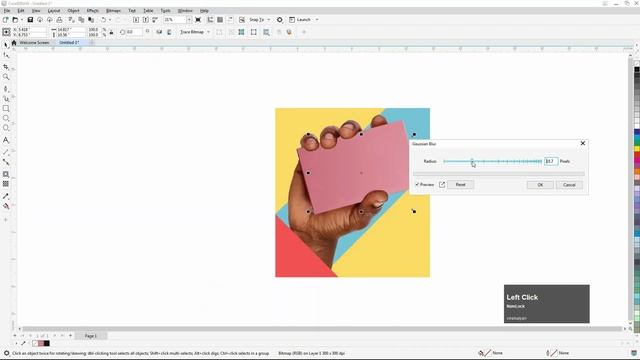Open the Bitmaps menu

point(113,11)
